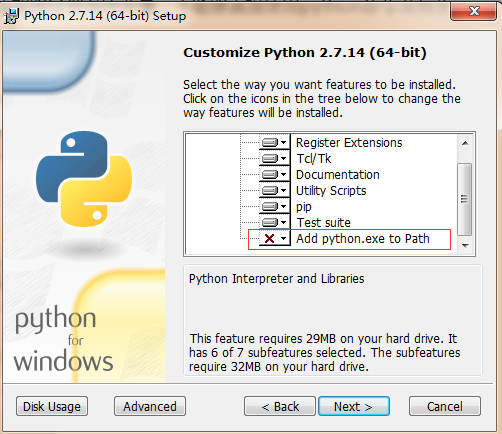Click the Utility Scripts drive icon
This screenshot has height=434, width=502.
coord(269,190)
